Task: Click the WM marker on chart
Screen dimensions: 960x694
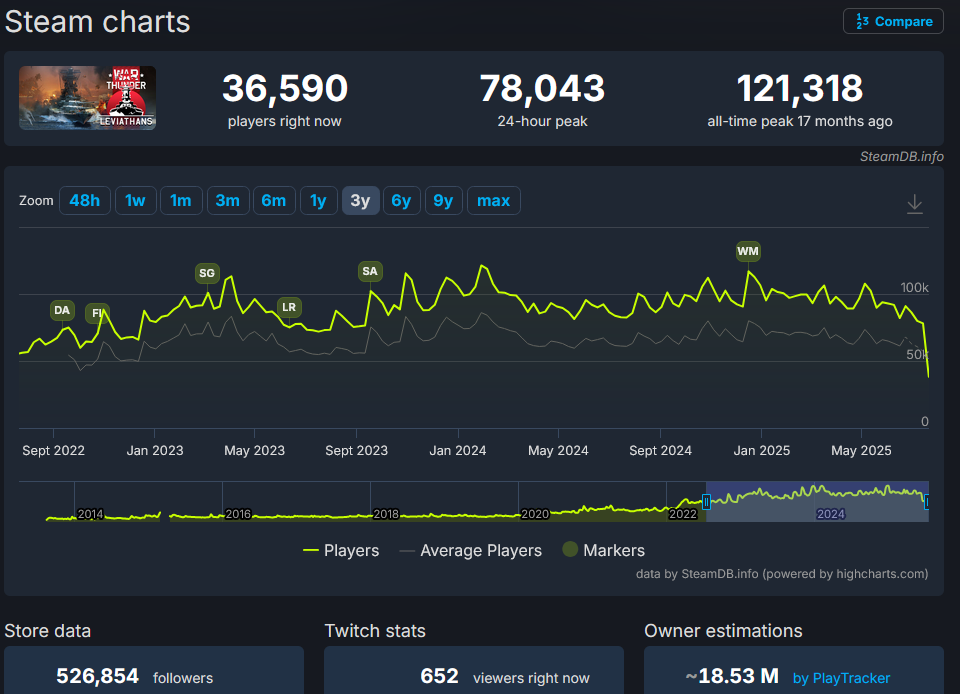Action: [x=748, y=251]
